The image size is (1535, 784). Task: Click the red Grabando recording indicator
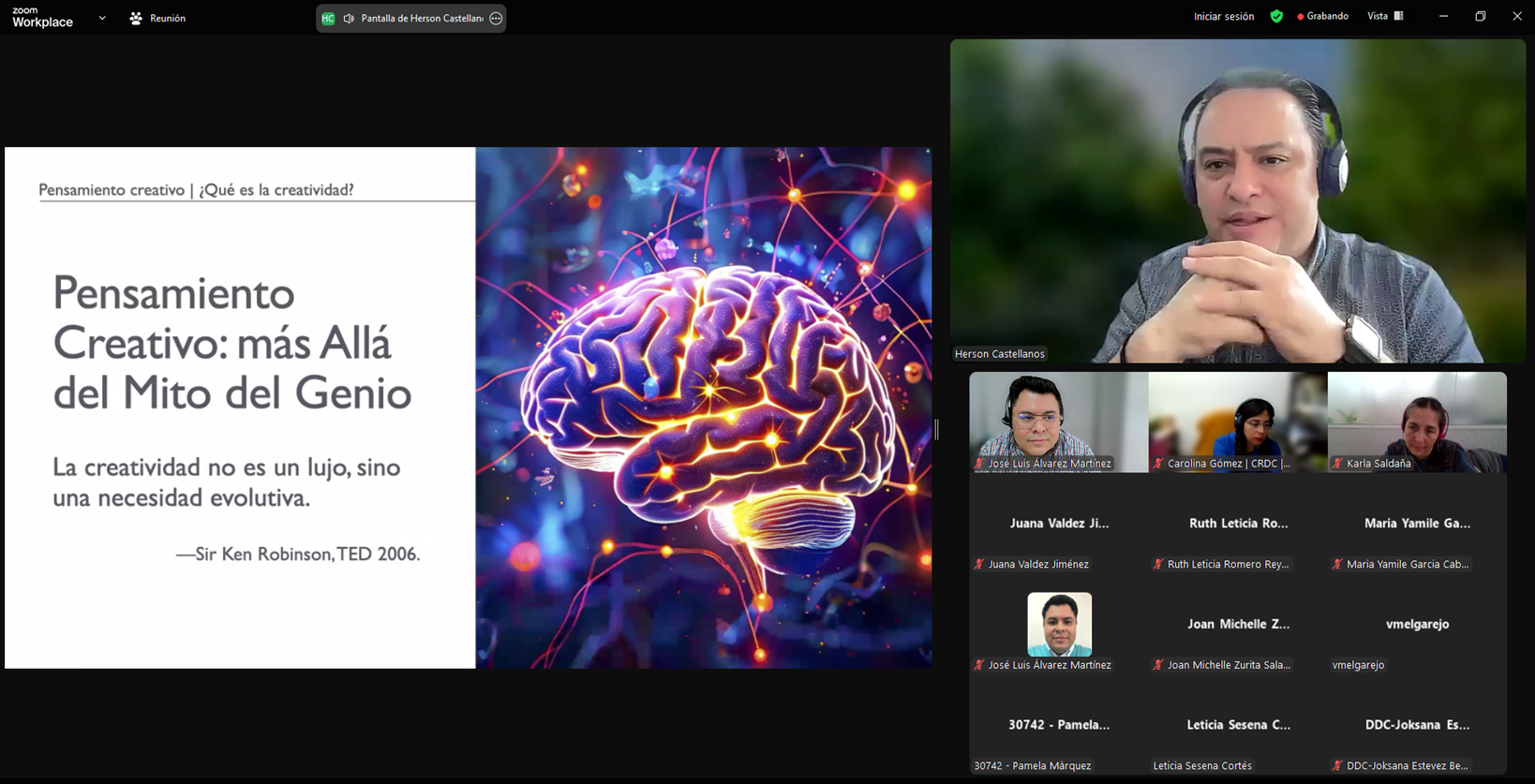point(1322,16)
